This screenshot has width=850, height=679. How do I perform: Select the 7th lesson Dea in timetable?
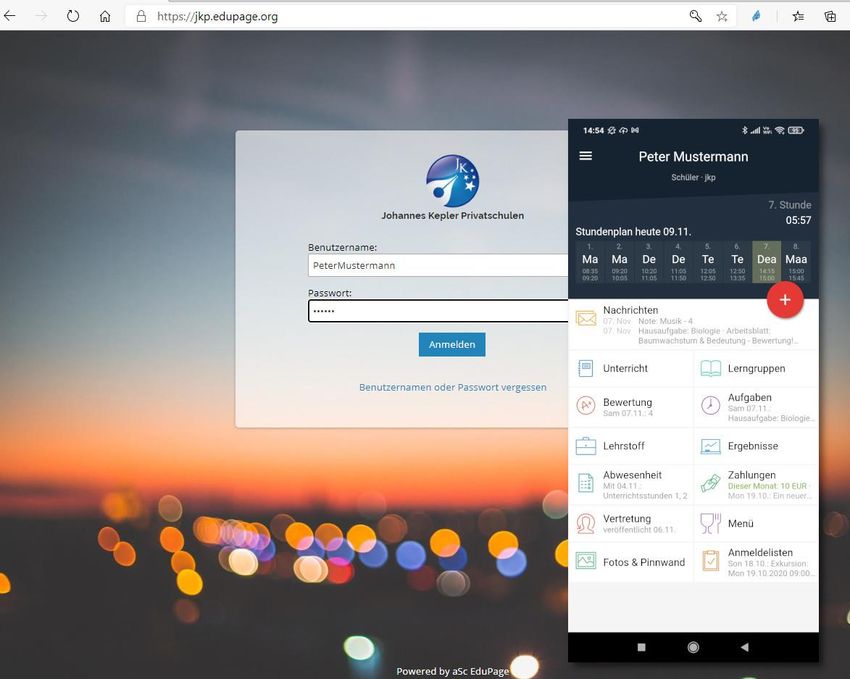[x=766, y=262]
